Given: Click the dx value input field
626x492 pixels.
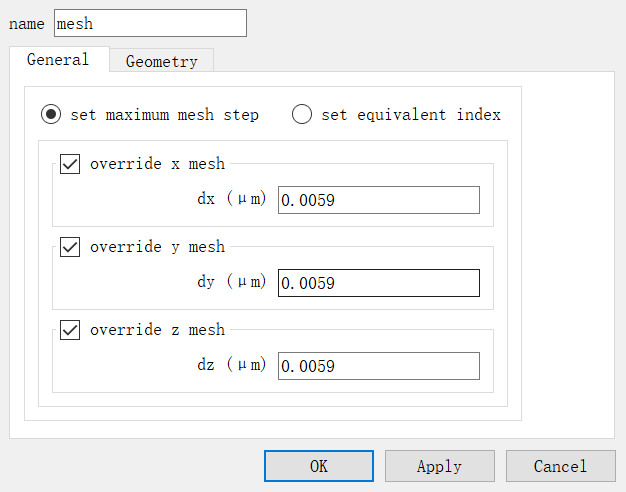Looking at the screenshot, I should 378,200.
